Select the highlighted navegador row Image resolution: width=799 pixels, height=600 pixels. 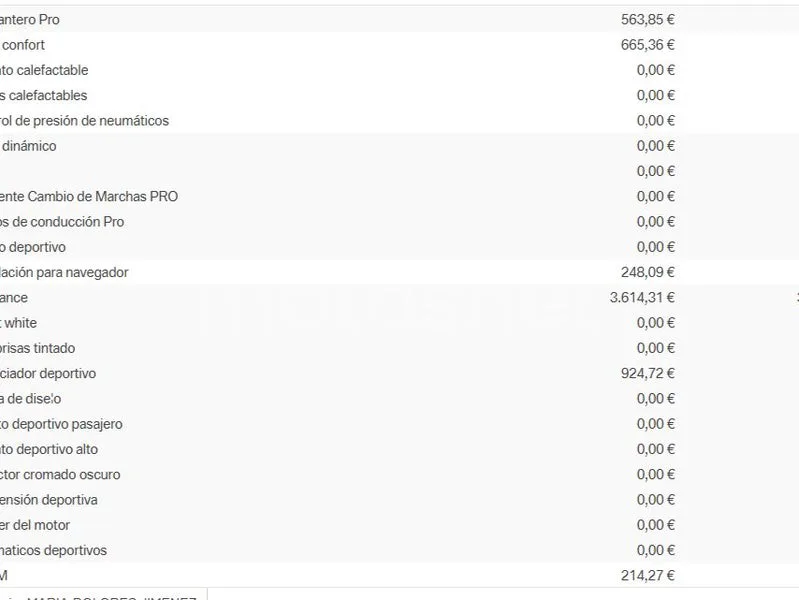coord(400,272)
